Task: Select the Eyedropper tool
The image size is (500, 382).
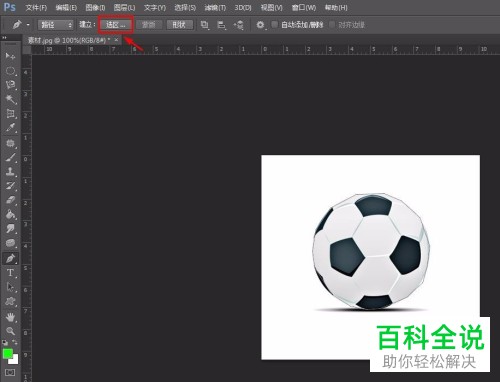Action: 10,128
